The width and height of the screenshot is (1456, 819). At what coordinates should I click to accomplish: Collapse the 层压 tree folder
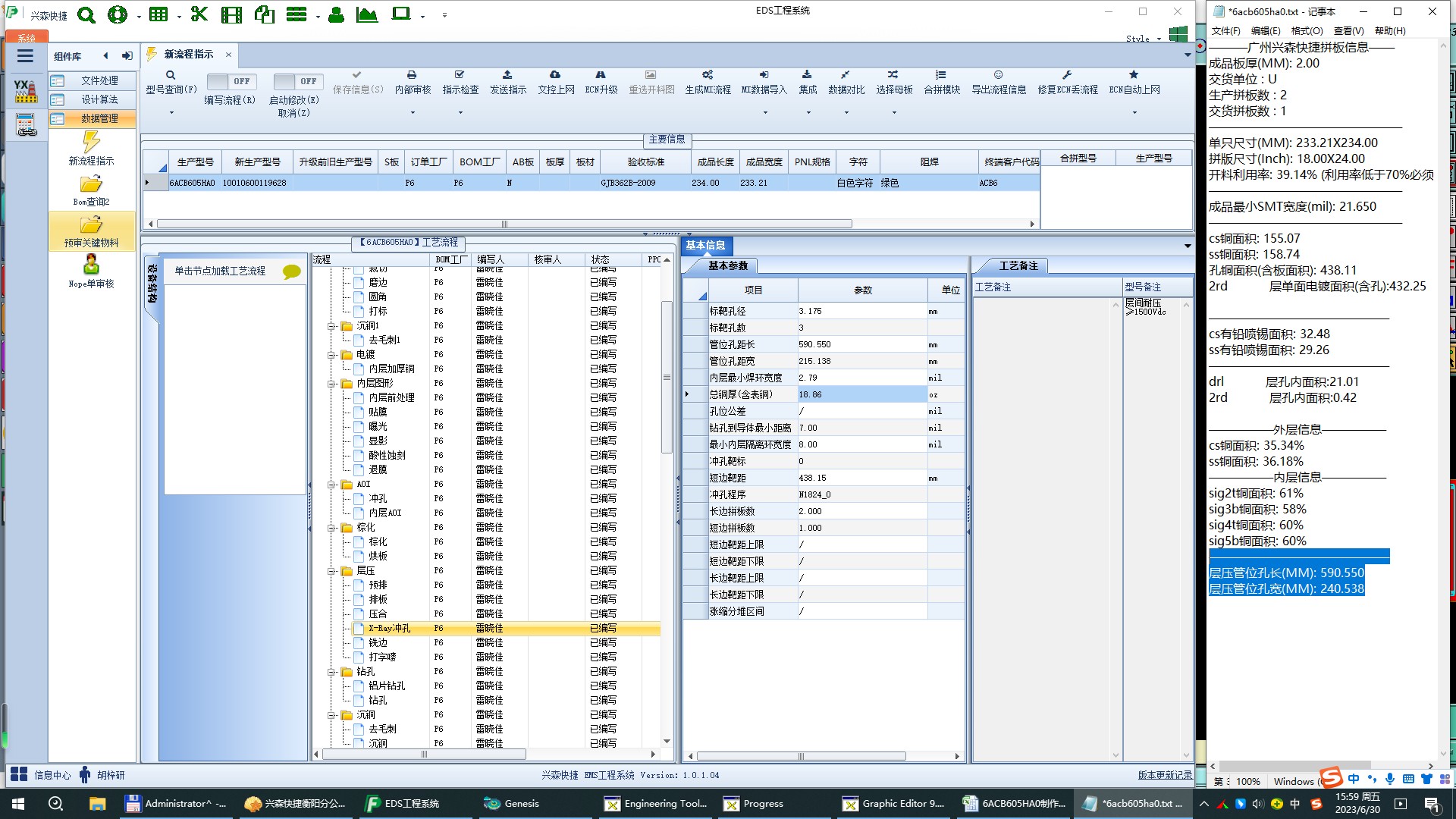pos(331,571)
